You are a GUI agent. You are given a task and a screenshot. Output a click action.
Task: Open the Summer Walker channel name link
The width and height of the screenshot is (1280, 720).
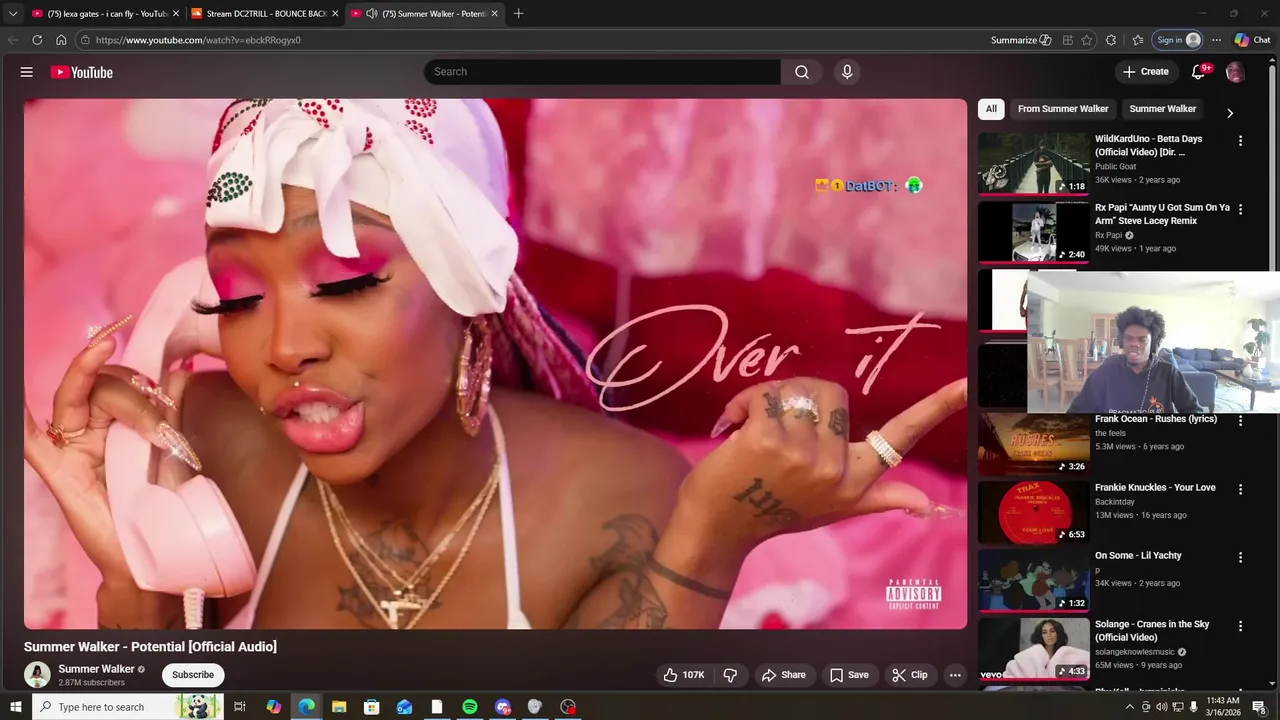pyautogui.click(x=96, y=669)
